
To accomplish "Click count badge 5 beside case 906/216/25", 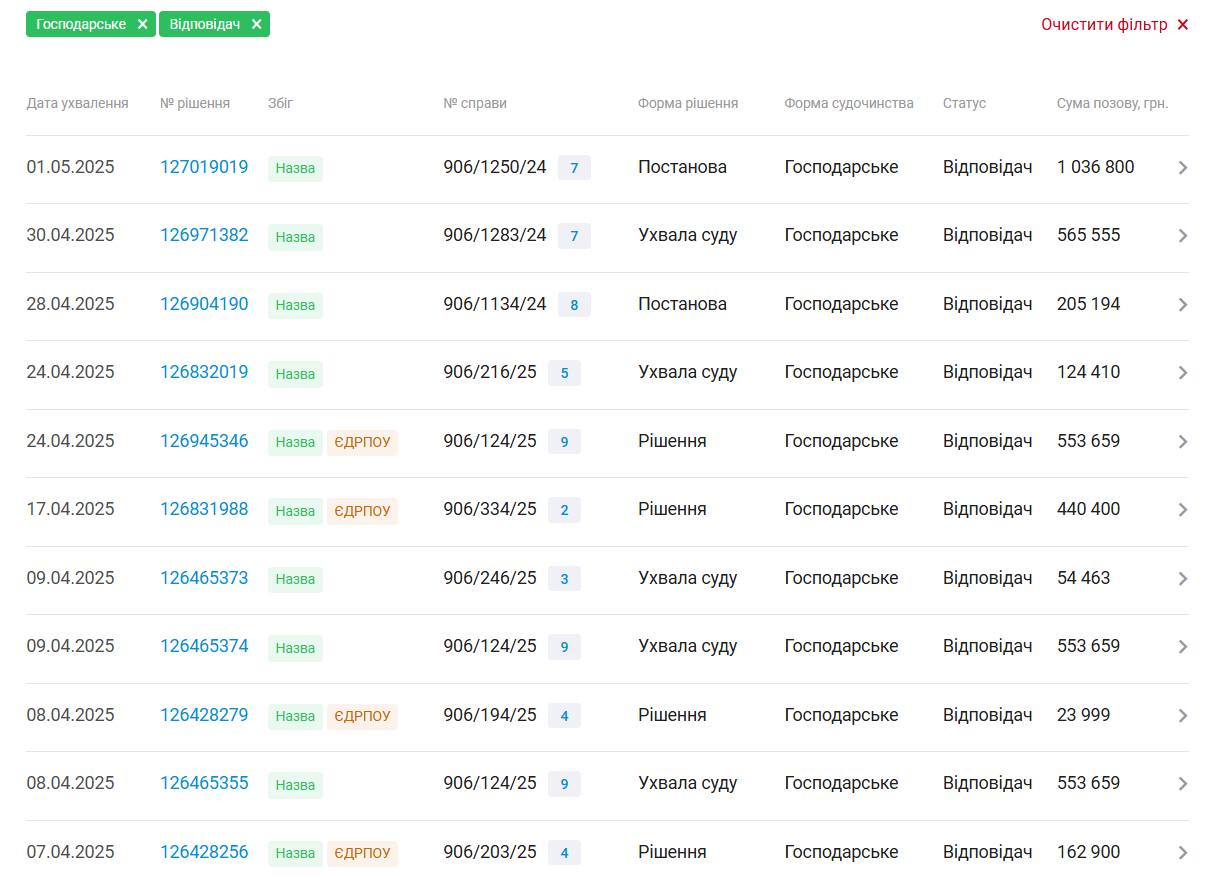I will tap(564, 373).
